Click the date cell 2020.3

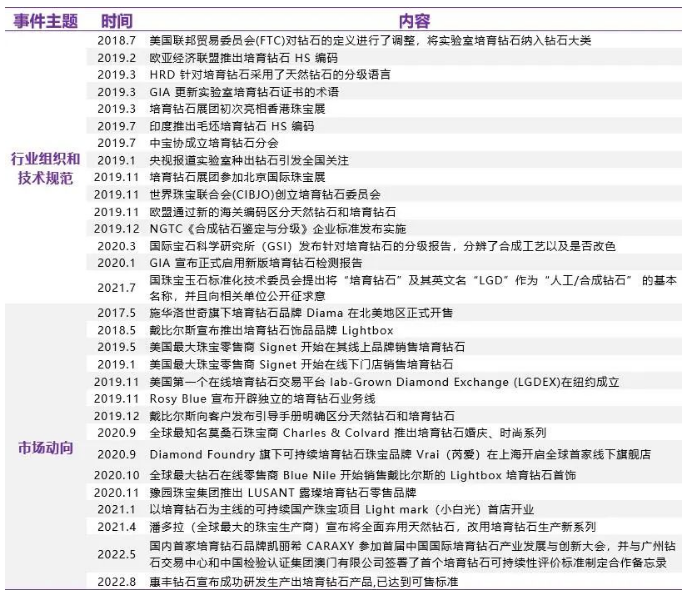coord(117,246)
